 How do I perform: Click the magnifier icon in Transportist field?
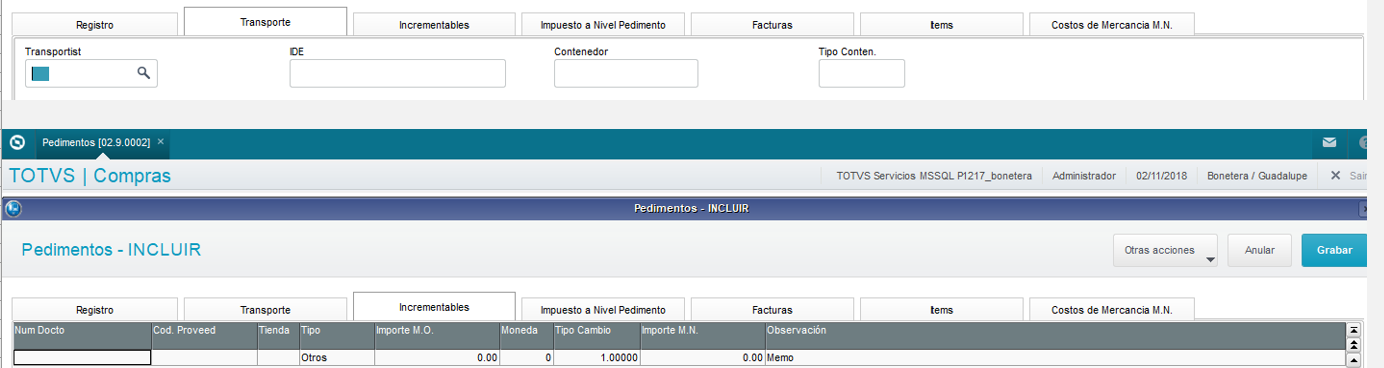pyautogui.click(x=143, y=73)
